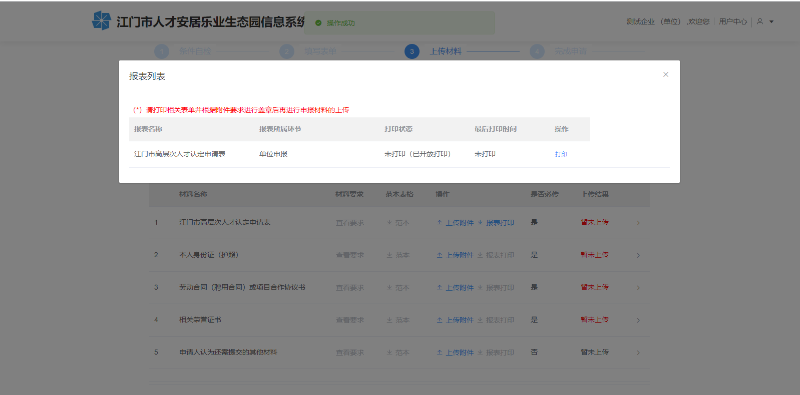The height and width of the screenshot is (395, 800).
Task: Download the 范本 for row 5 其他材料
Action: (398, 353)
